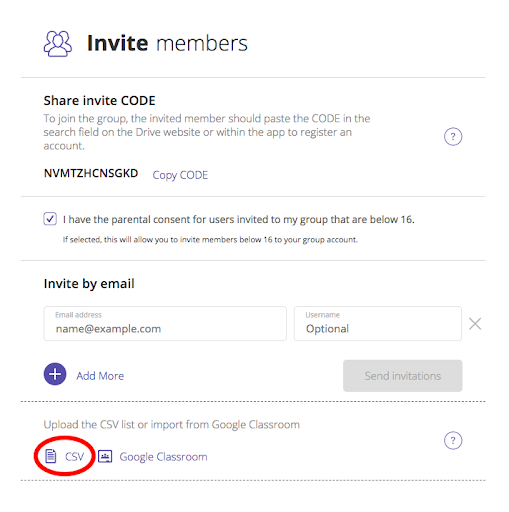Screen dimensions: 509x512
Task: Click the Google Classroom icon
Action: pos(105,456)
